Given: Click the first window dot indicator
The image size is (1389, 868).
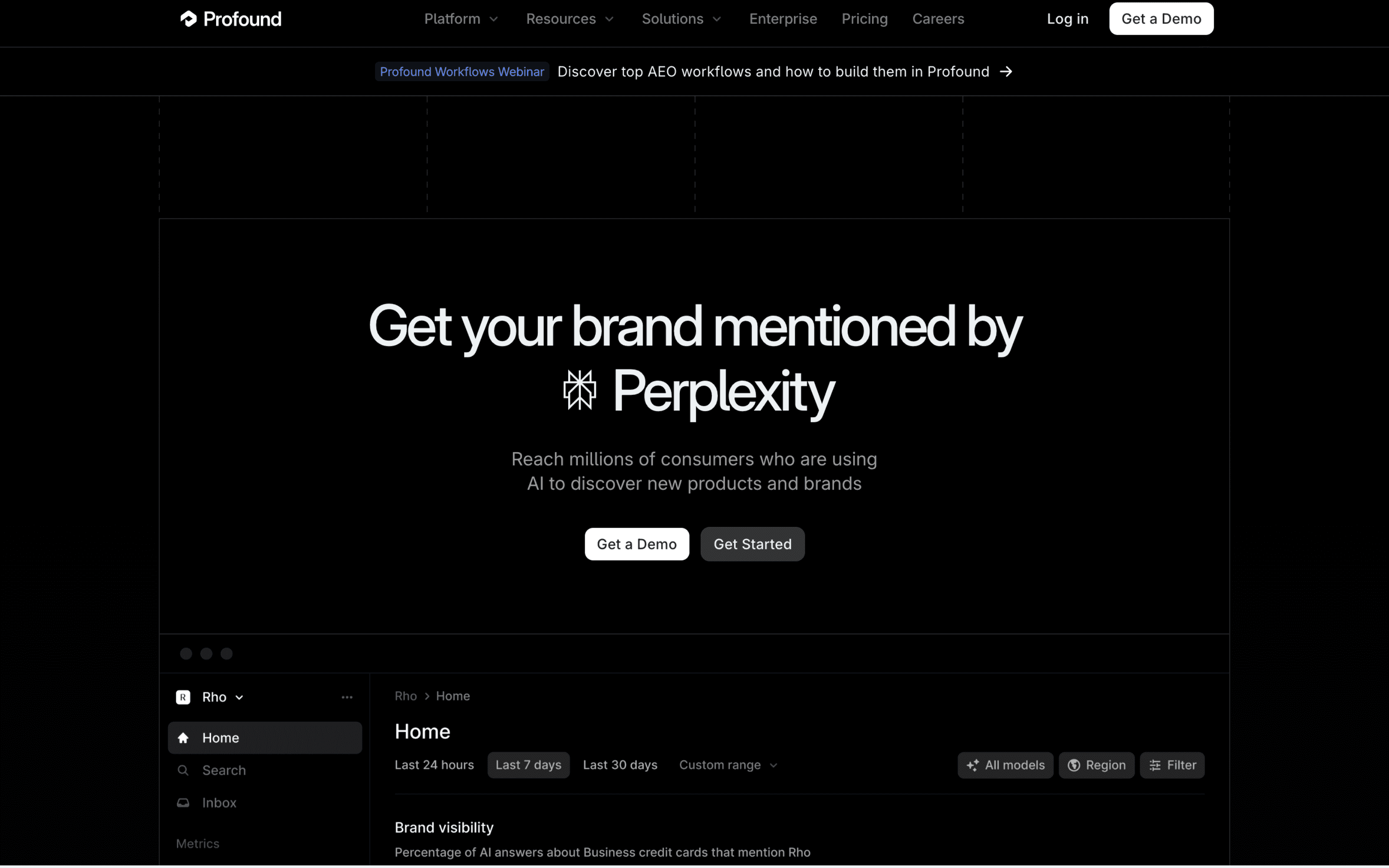Looking at the screenshot, I should (x=186, y=653).
